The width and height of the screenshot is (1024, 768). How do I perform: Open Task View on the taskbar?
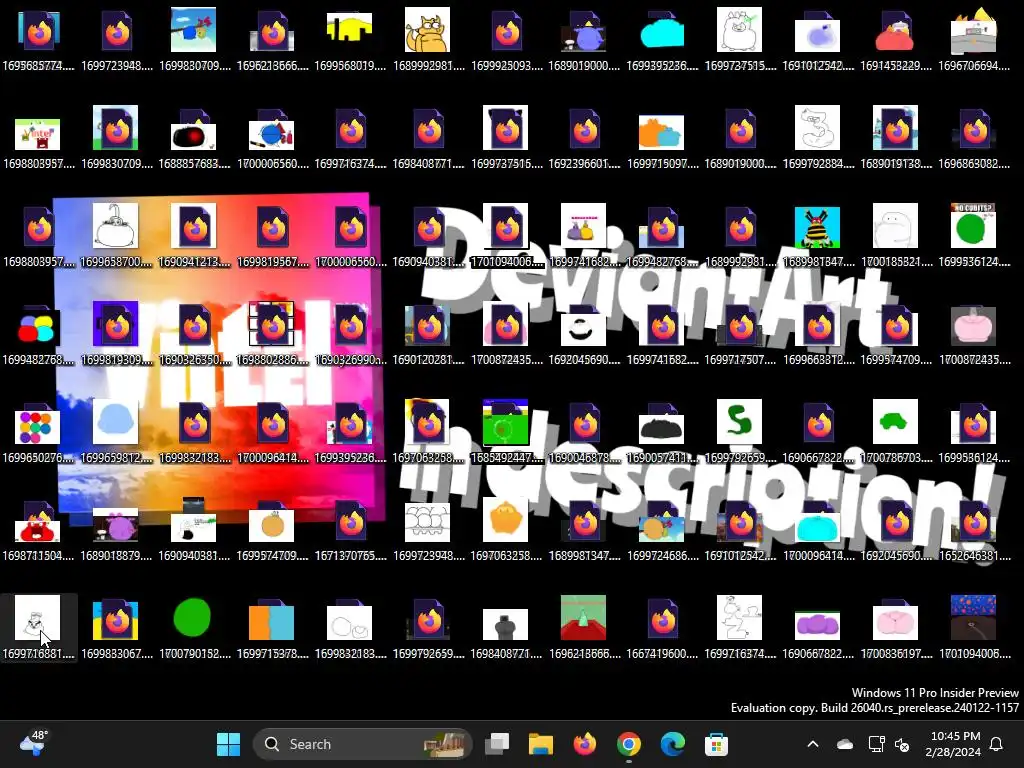pos(497,744)
